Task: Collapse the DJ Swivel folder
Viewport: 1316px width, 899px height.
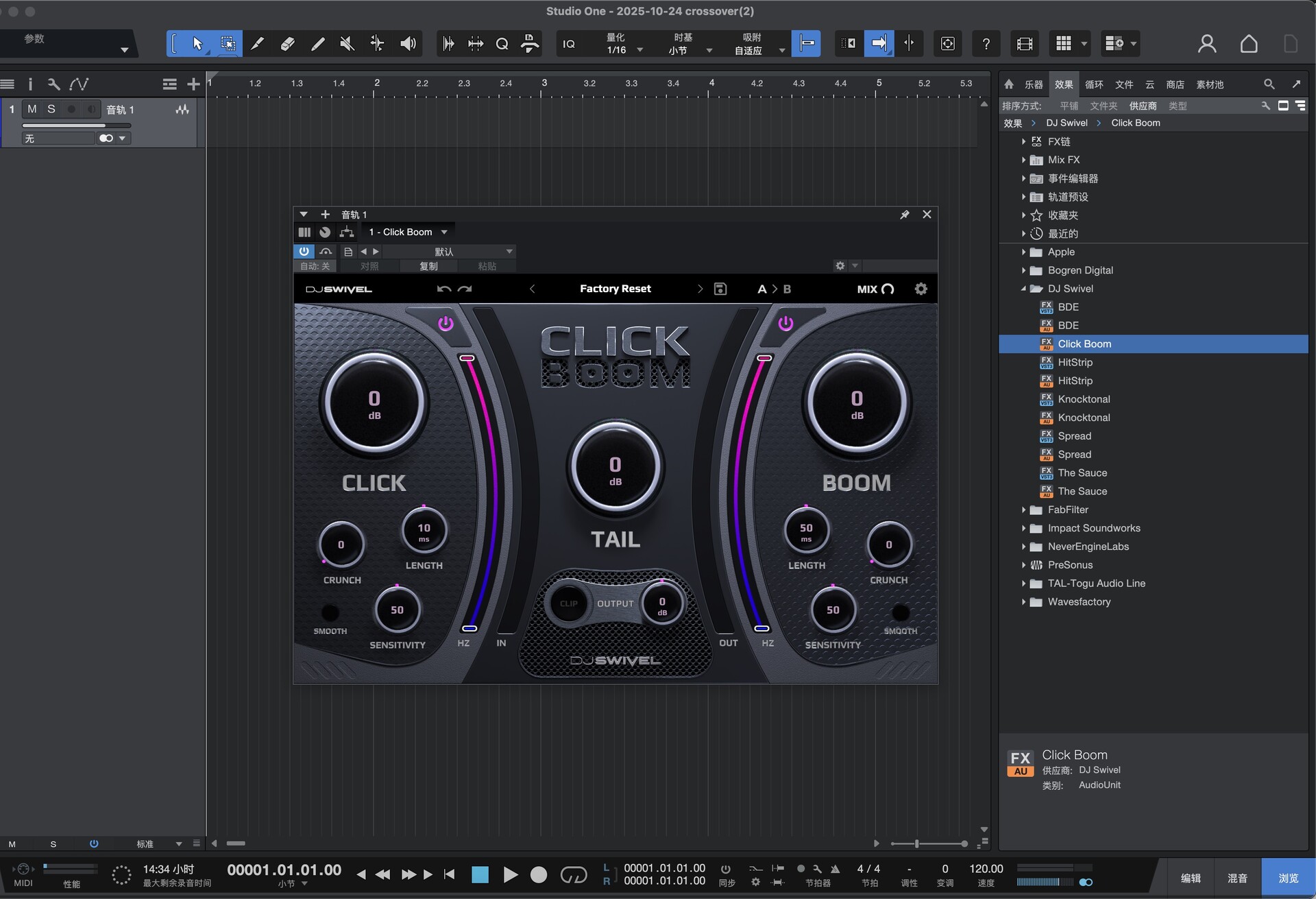Action: [1023, 289]
